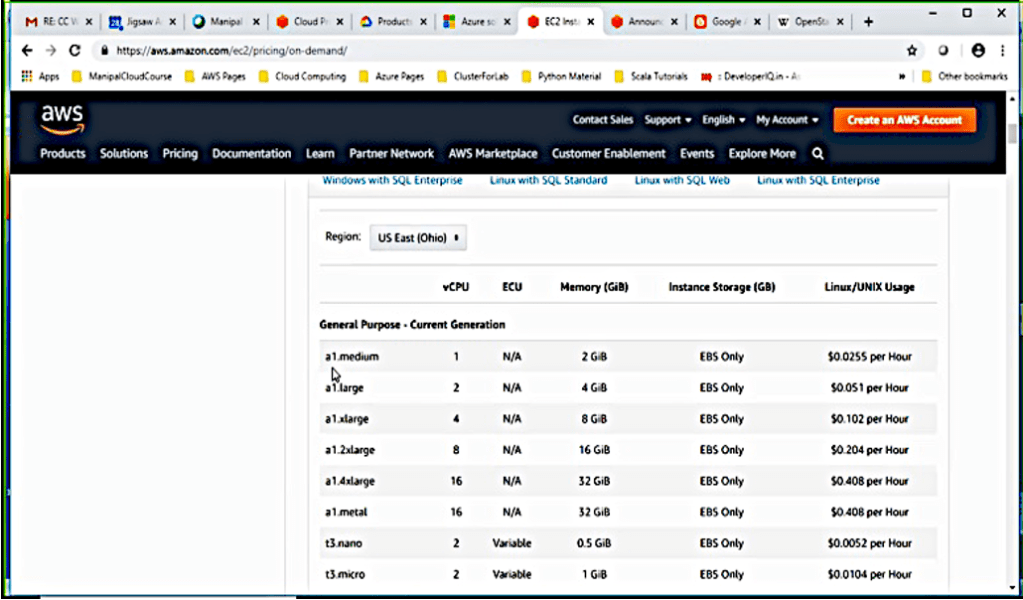Image resolution: width=1023 pixels, height=600 pixels.
Task: Expand the Support dropdown menu
Action: (668, 120)
